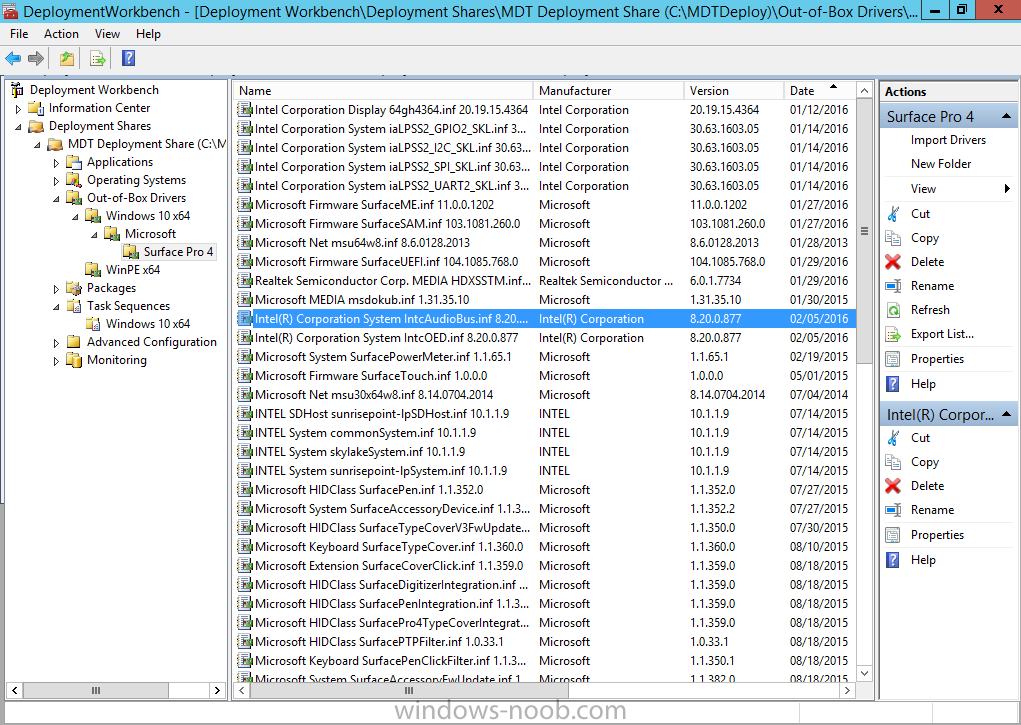This screenshot has height=725, width=1021.
Task: Click the Properties icon under Intel(R) Corpor...
Action: pyautogui.click(x=893, y=535)
